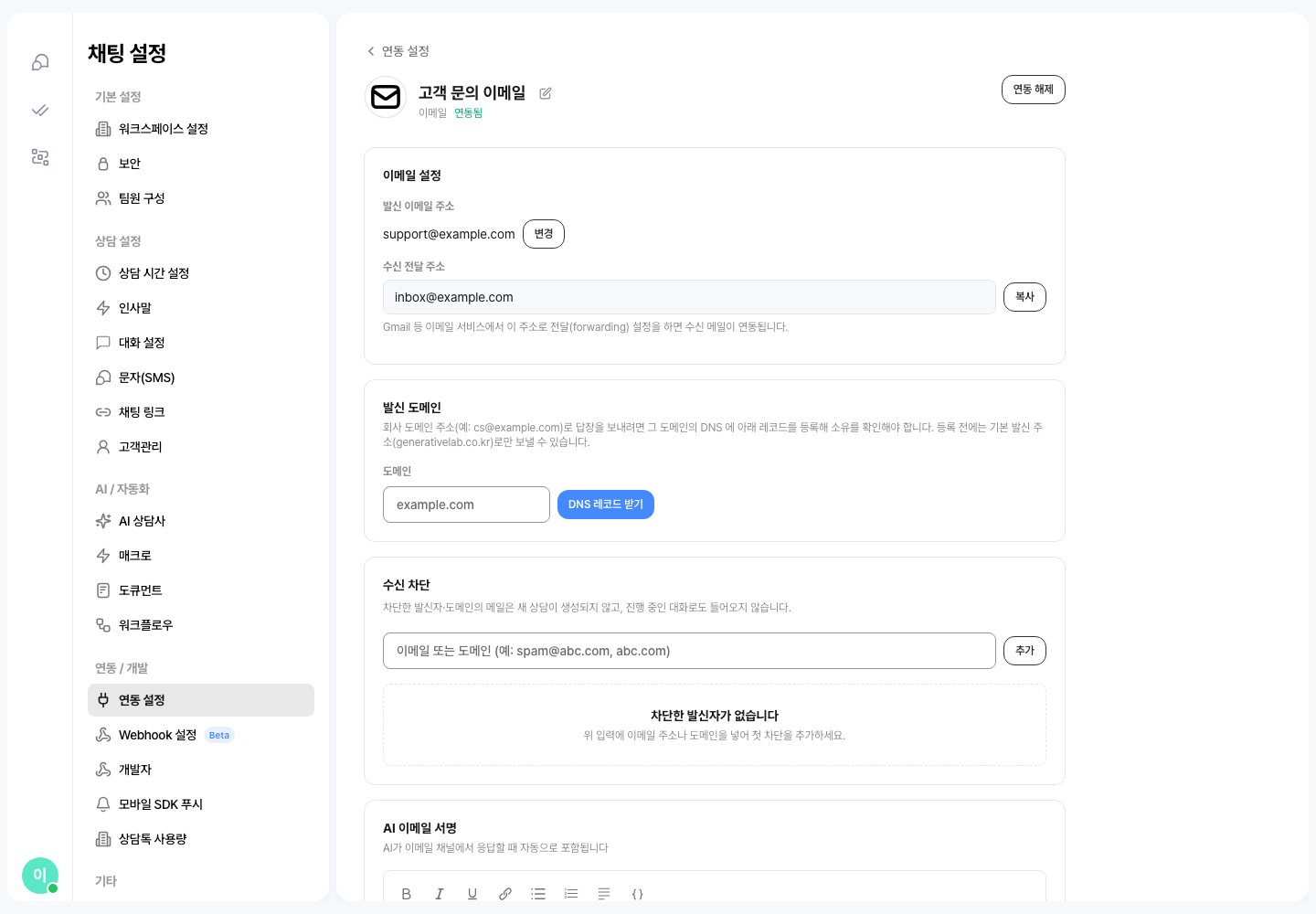
Task: Focus the 도메인 input field example.com
Action: tap(466, 505)
